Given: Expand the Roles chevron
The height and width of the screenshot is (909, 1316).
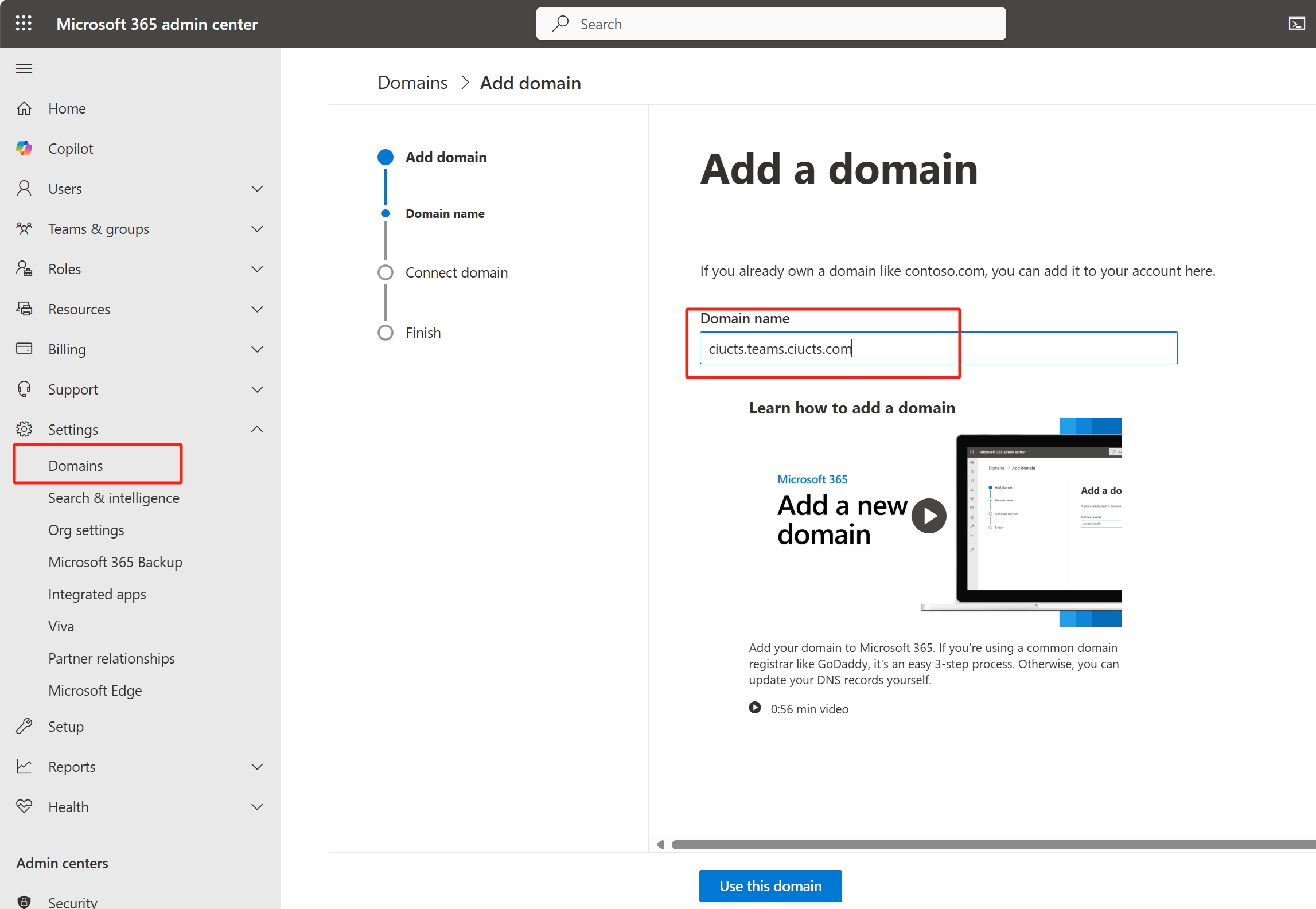Looking at the screenshot, I should (258, 269).
